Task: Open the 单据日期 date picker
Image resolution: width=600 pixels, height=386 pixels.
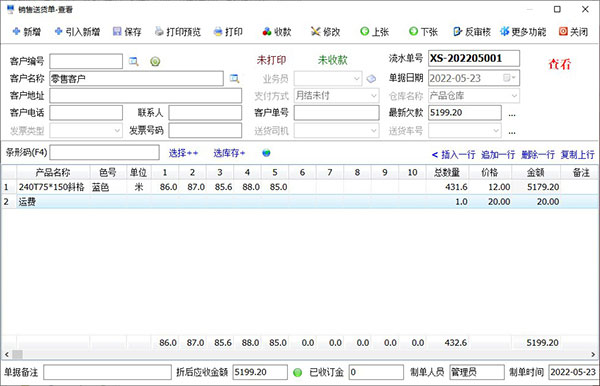Action: 514,78
